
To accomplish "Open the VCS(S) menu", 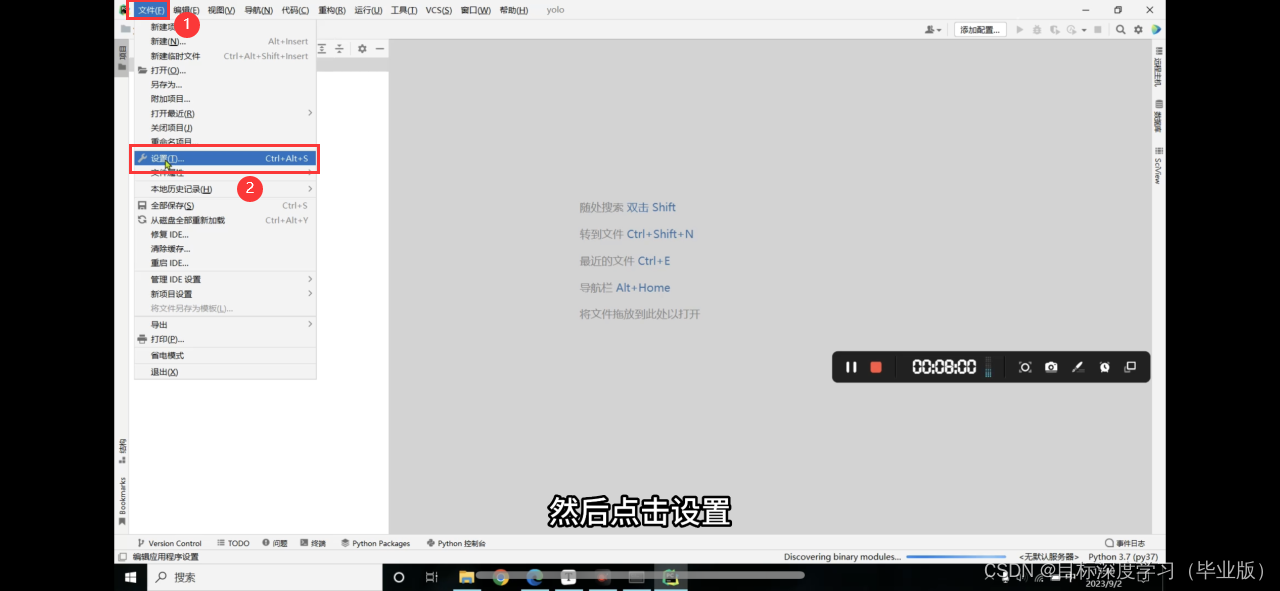I will pos(439,10).
